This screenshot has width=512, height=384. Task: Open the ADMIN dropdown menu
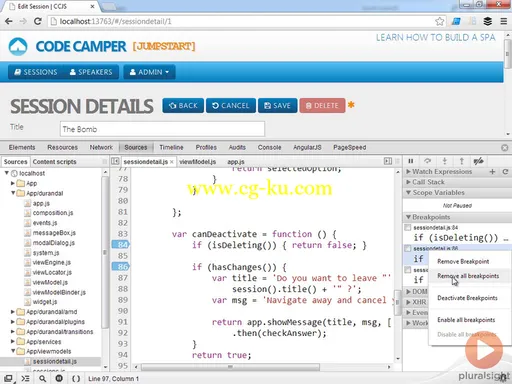click(x=149, y=72)
